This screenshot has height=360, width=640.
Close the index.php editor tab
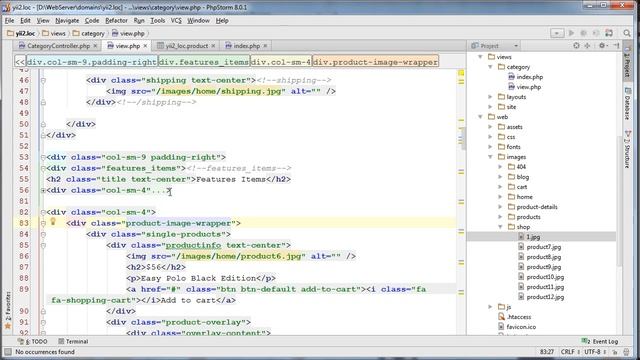(x=265, y=46)
